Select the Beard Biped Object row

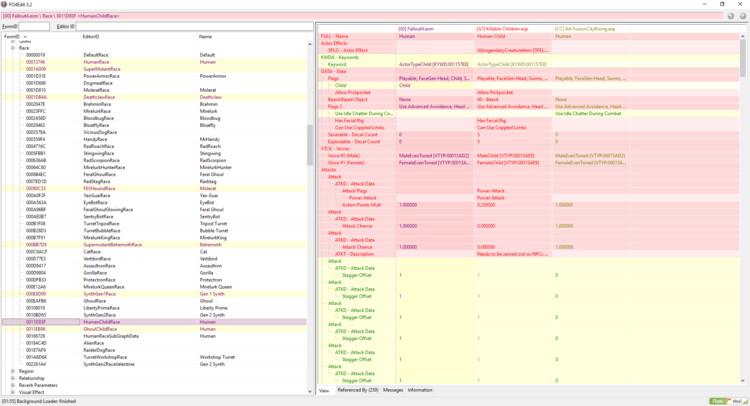(x=529, y=99)
